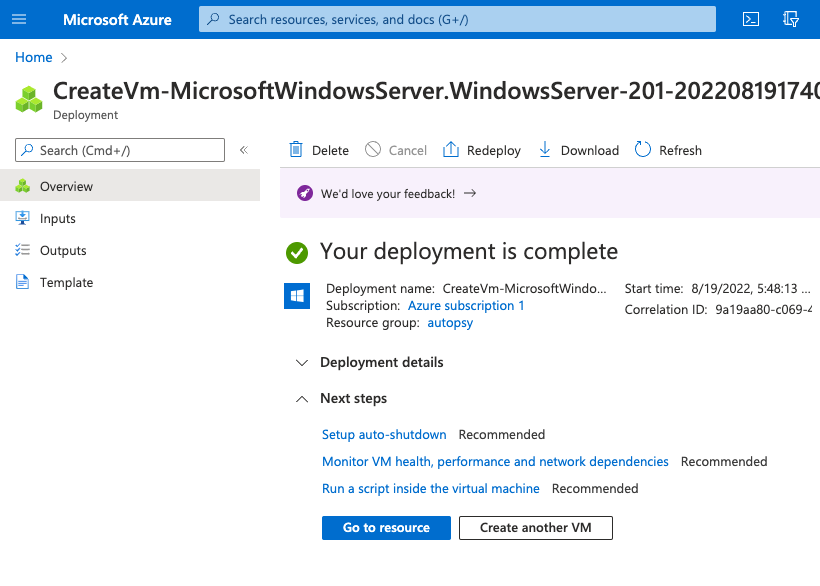Refresh the deployment overview
Screen dimensions: 820x586
point(643,150)
